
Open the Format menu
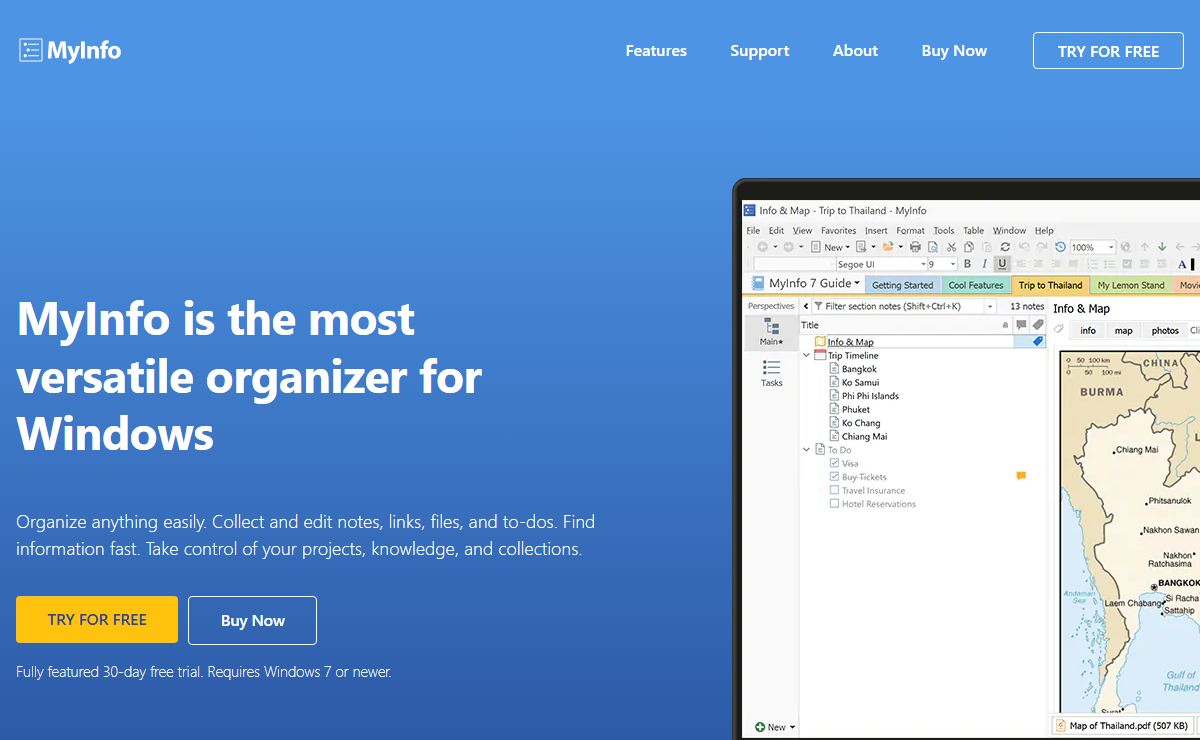[x=910, y=231]
